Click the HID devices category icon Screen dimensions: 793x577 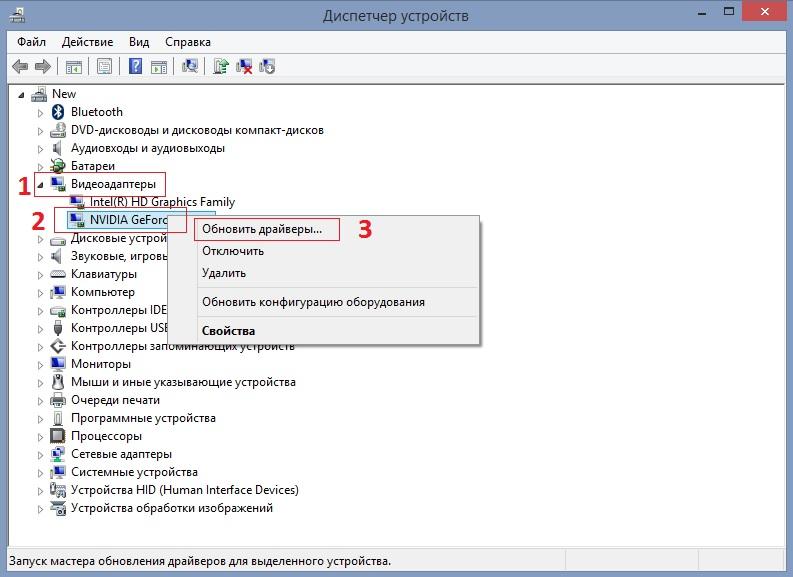(58, 490)
